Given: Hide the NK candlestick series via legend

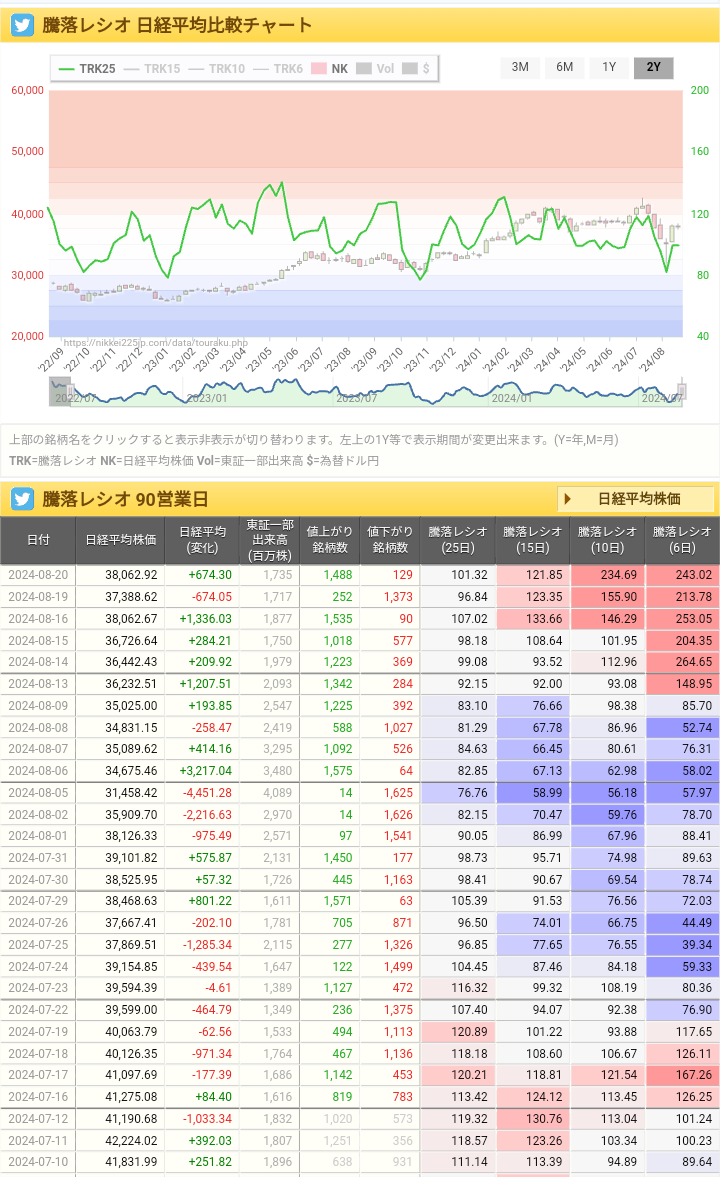Looking at the screenshot, I should pos(330,69).
